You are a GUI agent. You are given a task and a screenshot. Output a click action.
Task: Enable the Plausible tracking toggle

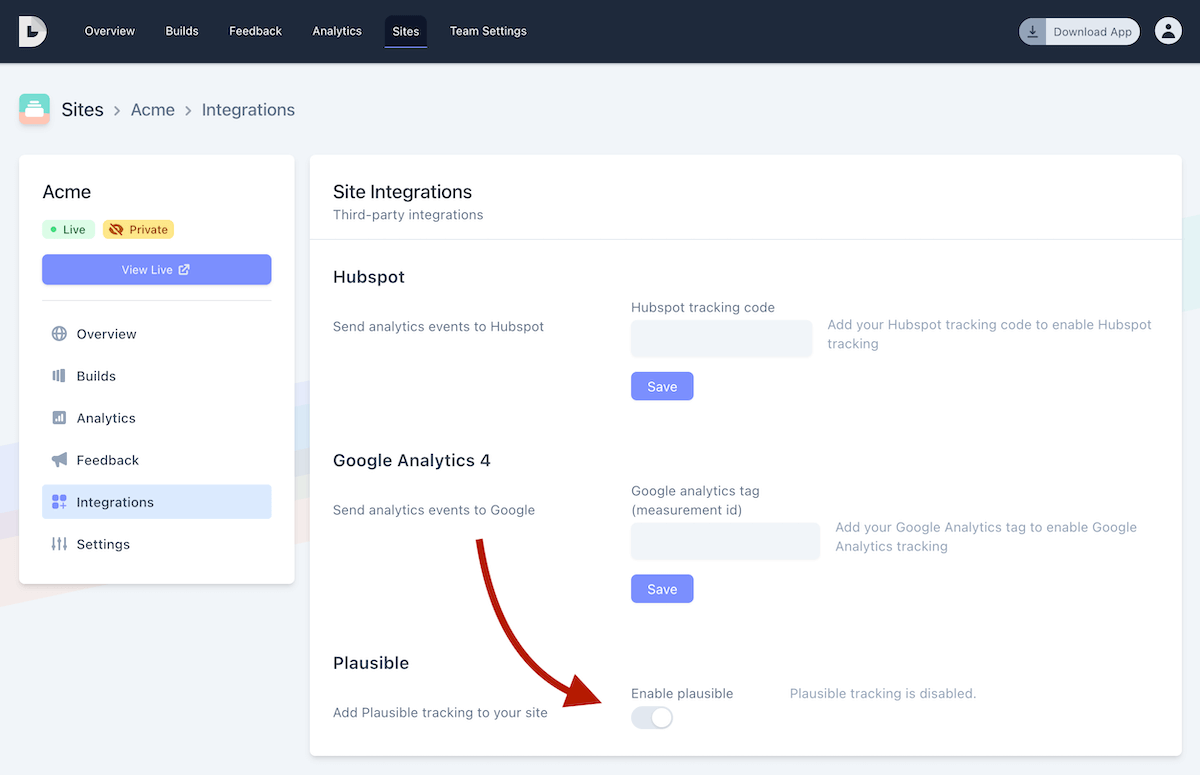tap(651, 717)
